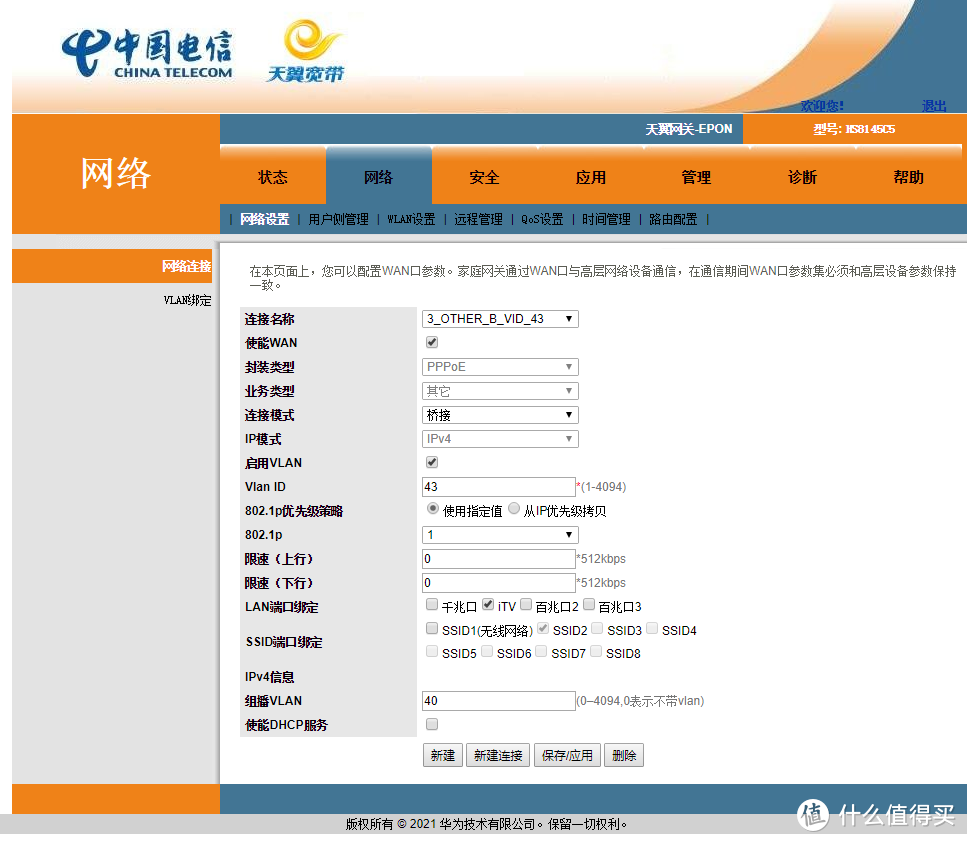Open the 连接名称 dropdown

(499, 318)
